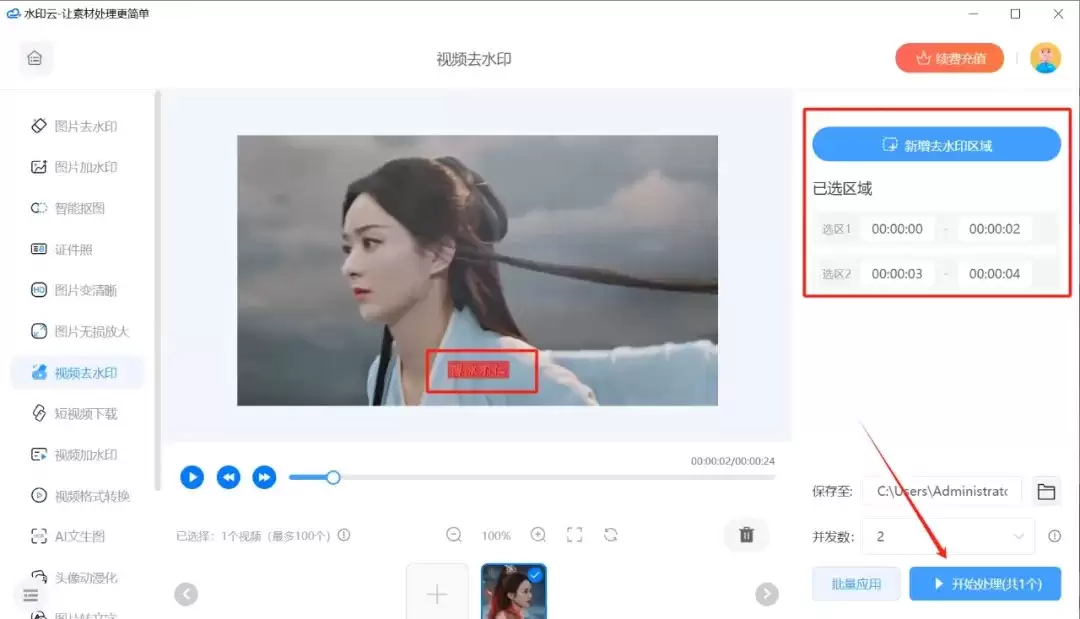1080x619 pixels.
Task: Browse save folder with folder icon
Action: 1046,491
